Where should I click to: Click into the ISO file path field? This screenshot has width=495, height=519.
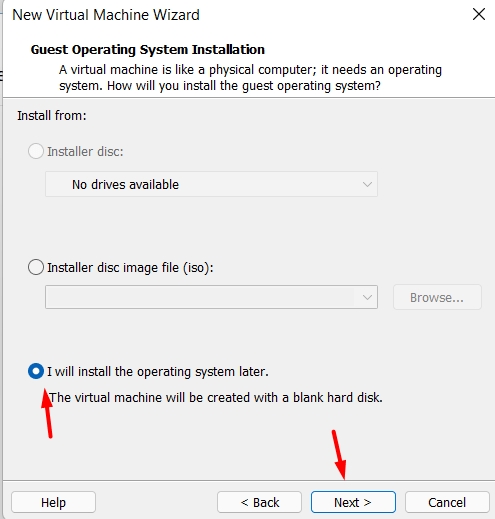pyautogui.click(x=201, y=297)
